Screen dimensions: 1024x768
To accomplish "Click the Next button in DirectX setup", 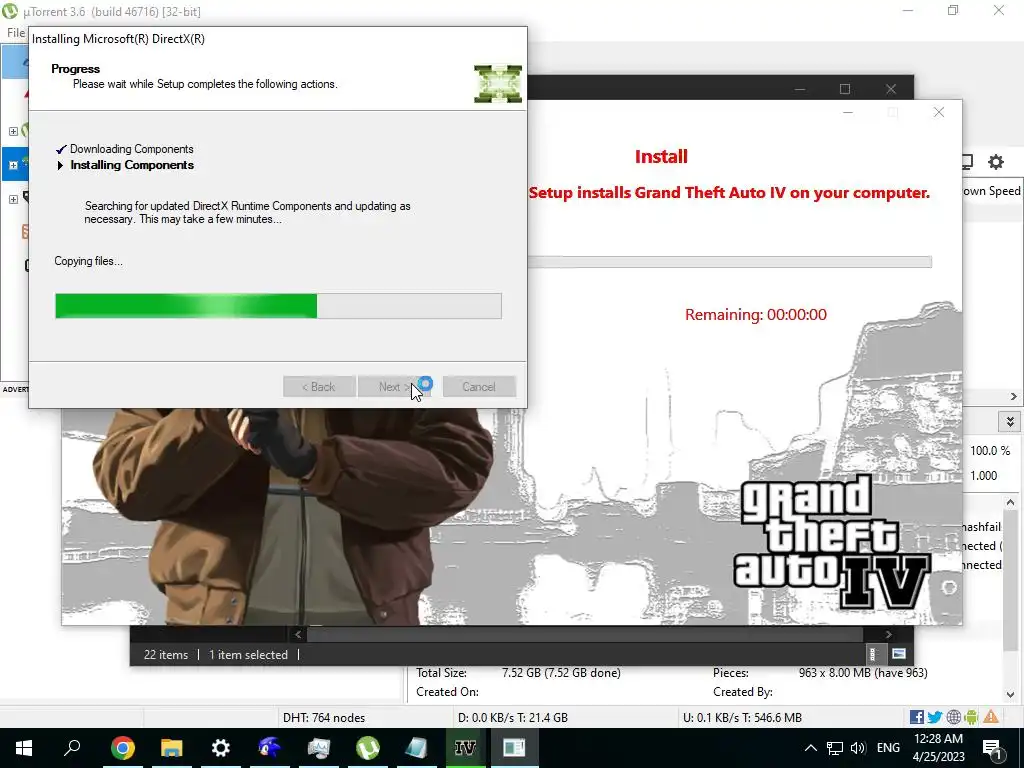I will [394, 387].
